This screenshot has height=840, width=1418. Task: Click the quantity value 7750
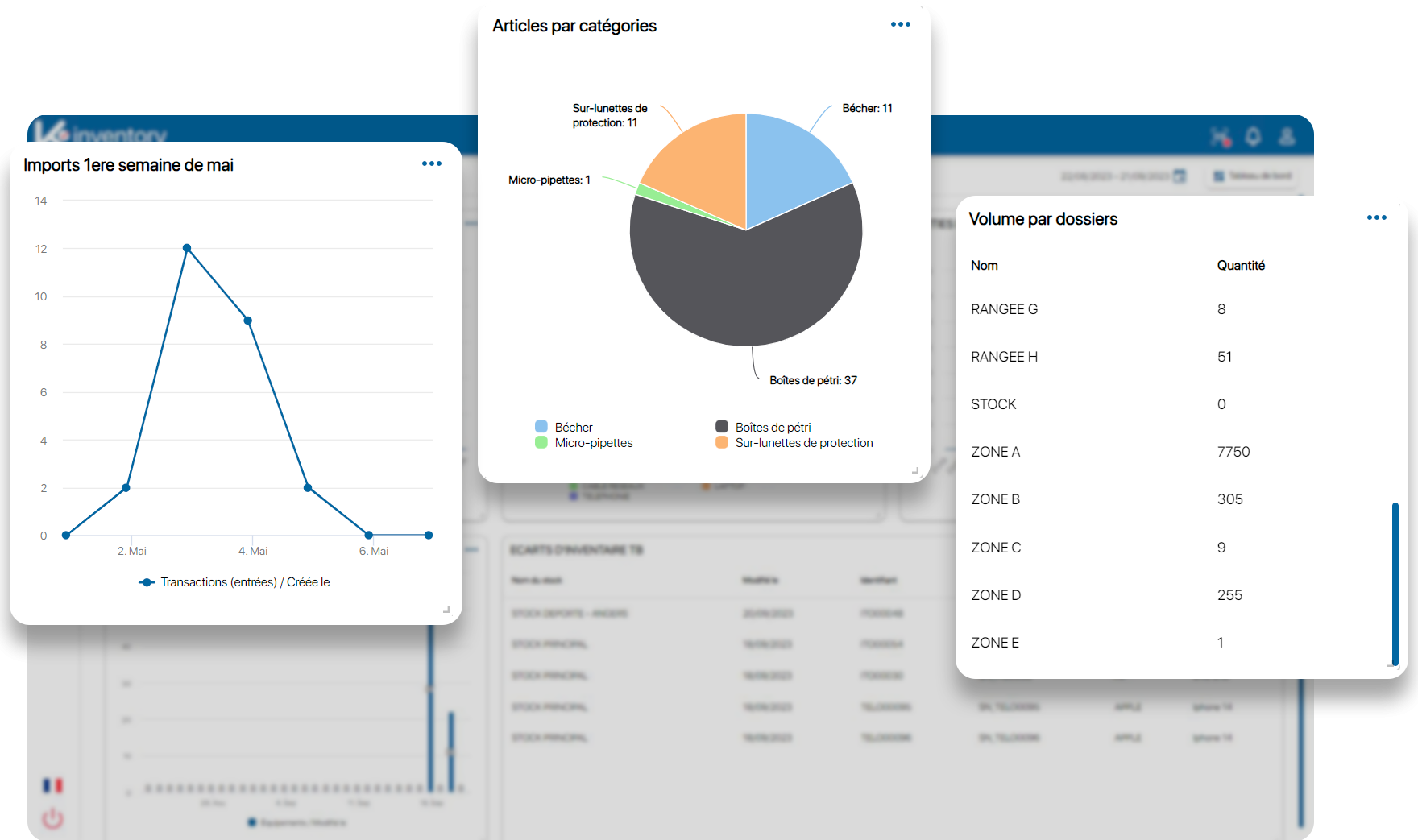(1233, 452)
